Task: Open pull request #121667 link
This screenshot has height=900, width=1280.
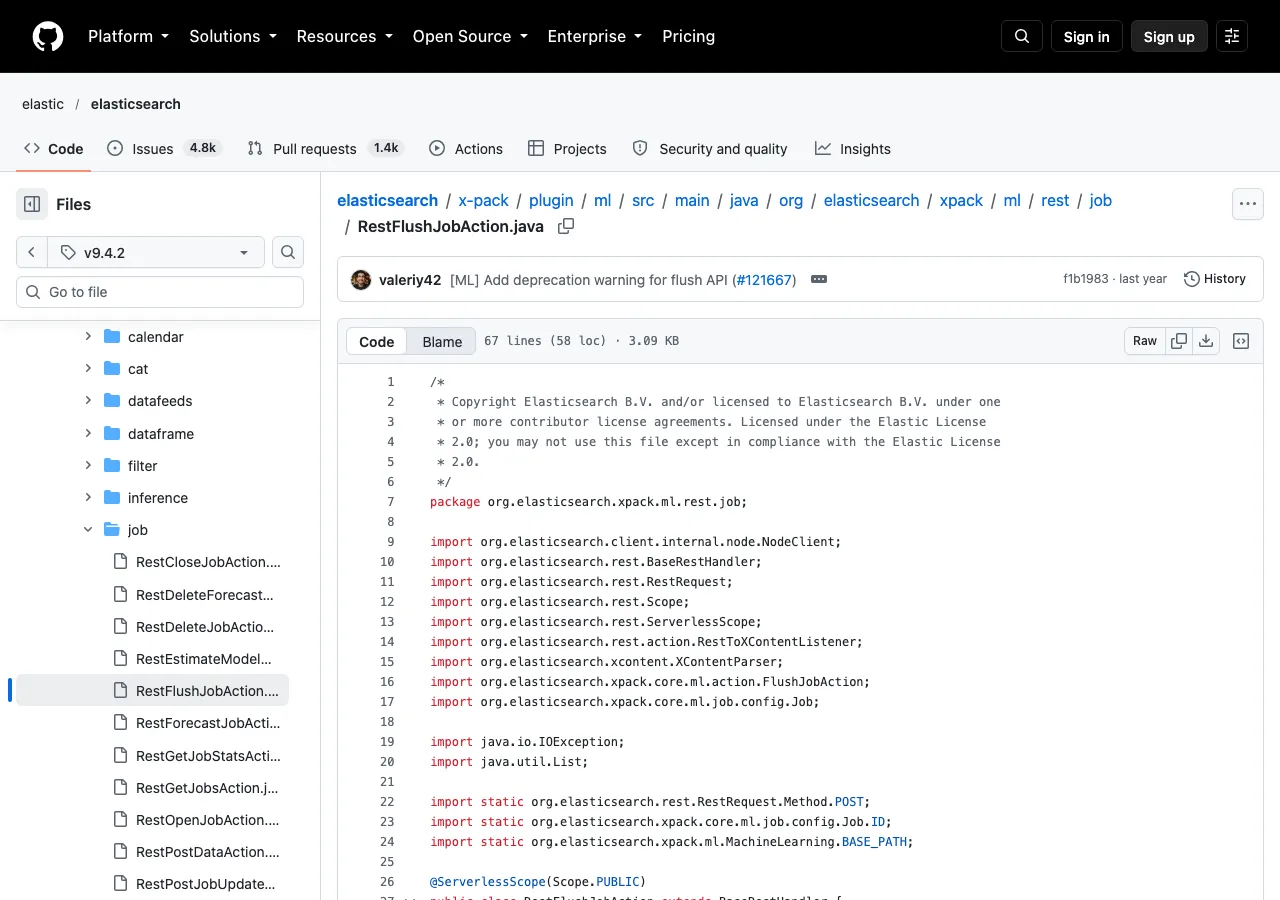Action: pyautogui.click(x=765, y=280)
